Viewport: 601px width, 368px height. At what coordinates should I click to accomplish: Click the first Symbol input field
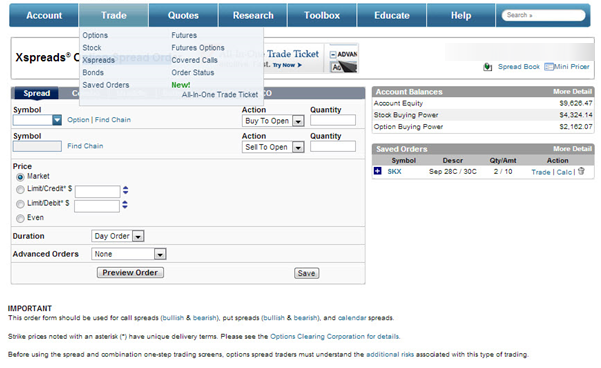tap(33, 120)
